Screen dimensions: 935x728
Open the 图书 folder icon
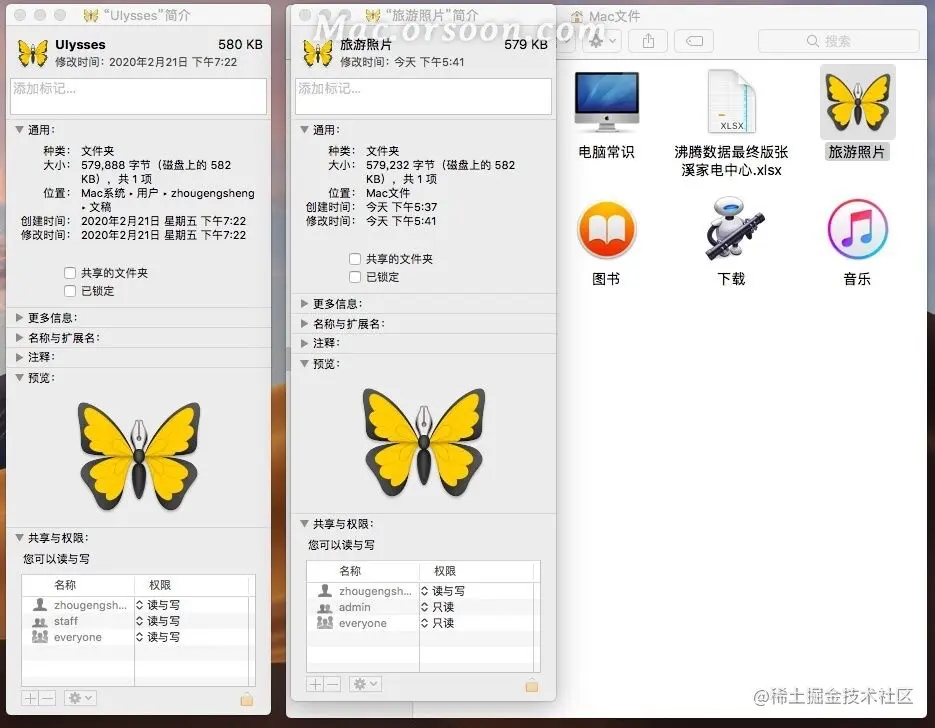pyautogui.click(x=606, y=230)
